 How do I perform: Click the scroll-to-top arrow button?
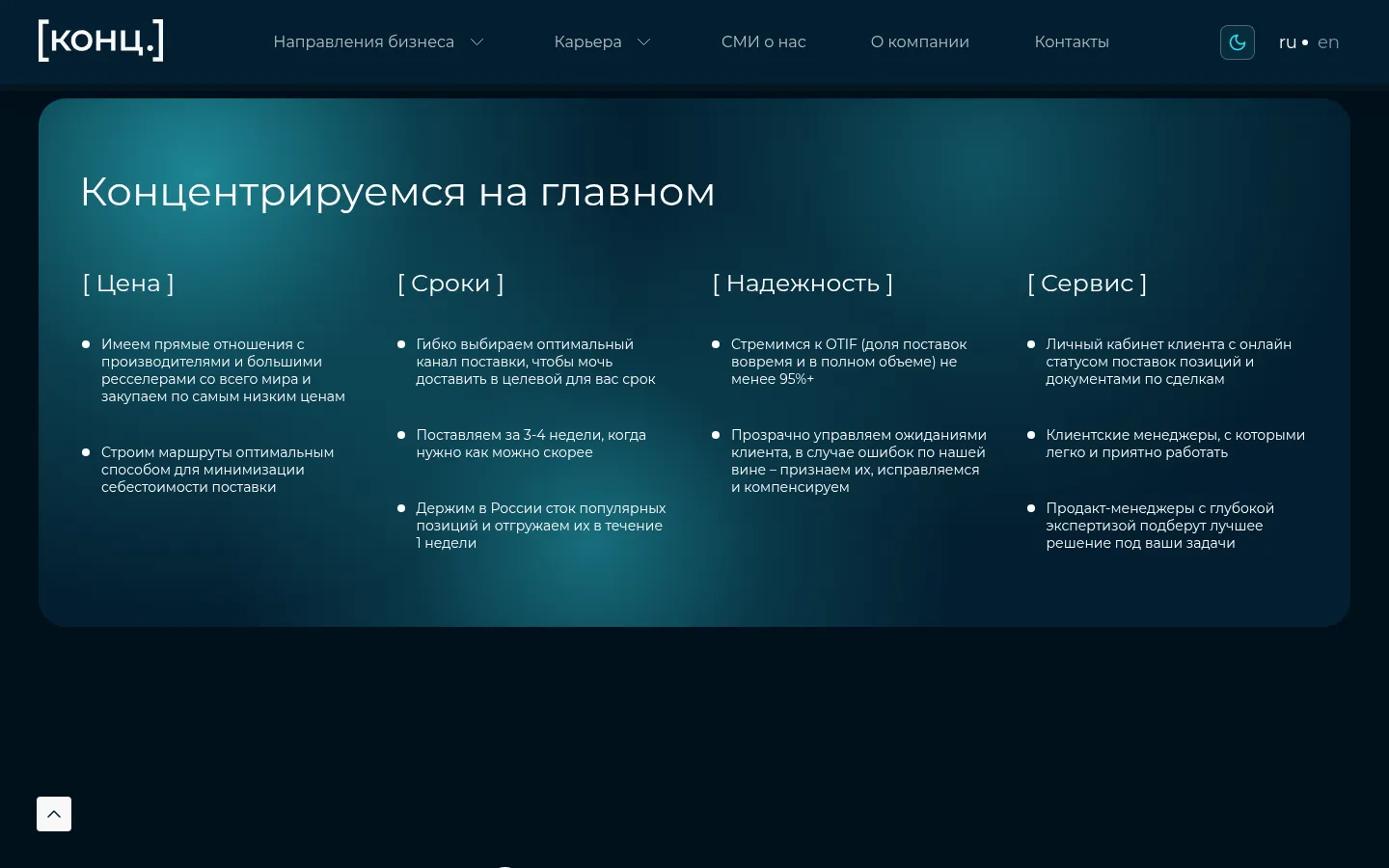(54, 814)
